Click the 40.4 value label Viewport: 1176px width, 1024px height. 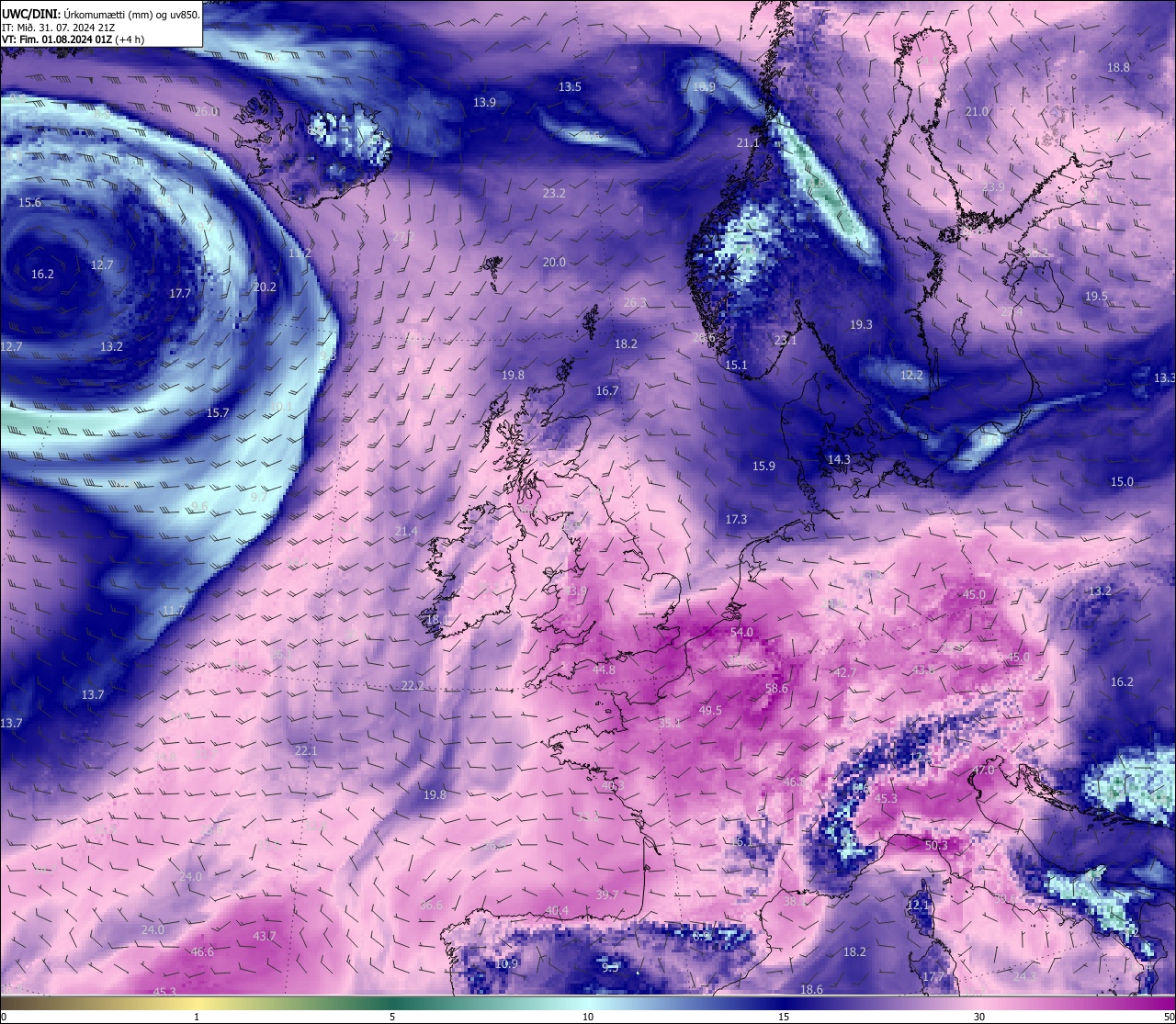557,911
